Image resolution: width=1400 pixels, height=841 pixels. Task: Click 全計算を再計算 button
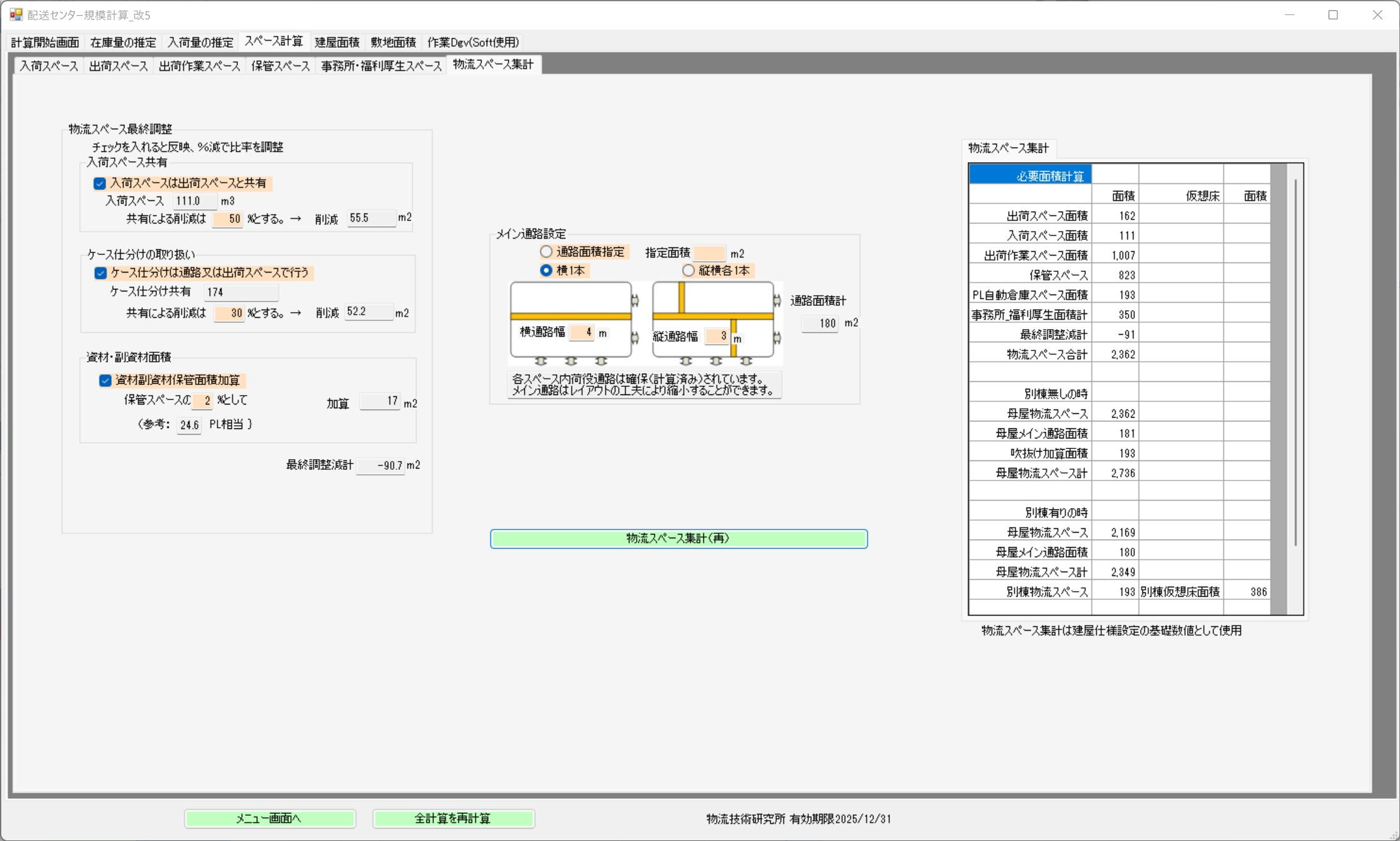[453, 818]
